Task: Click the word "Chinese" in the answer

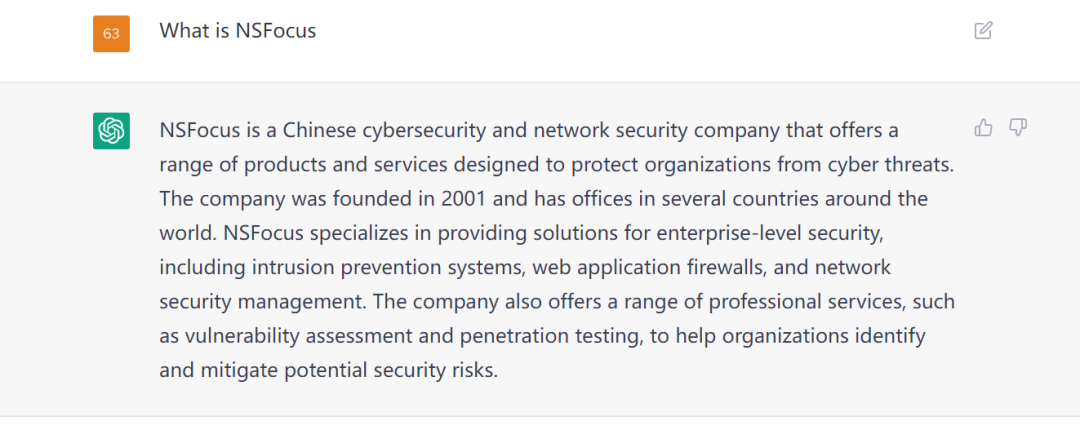Action: [318, 131]
